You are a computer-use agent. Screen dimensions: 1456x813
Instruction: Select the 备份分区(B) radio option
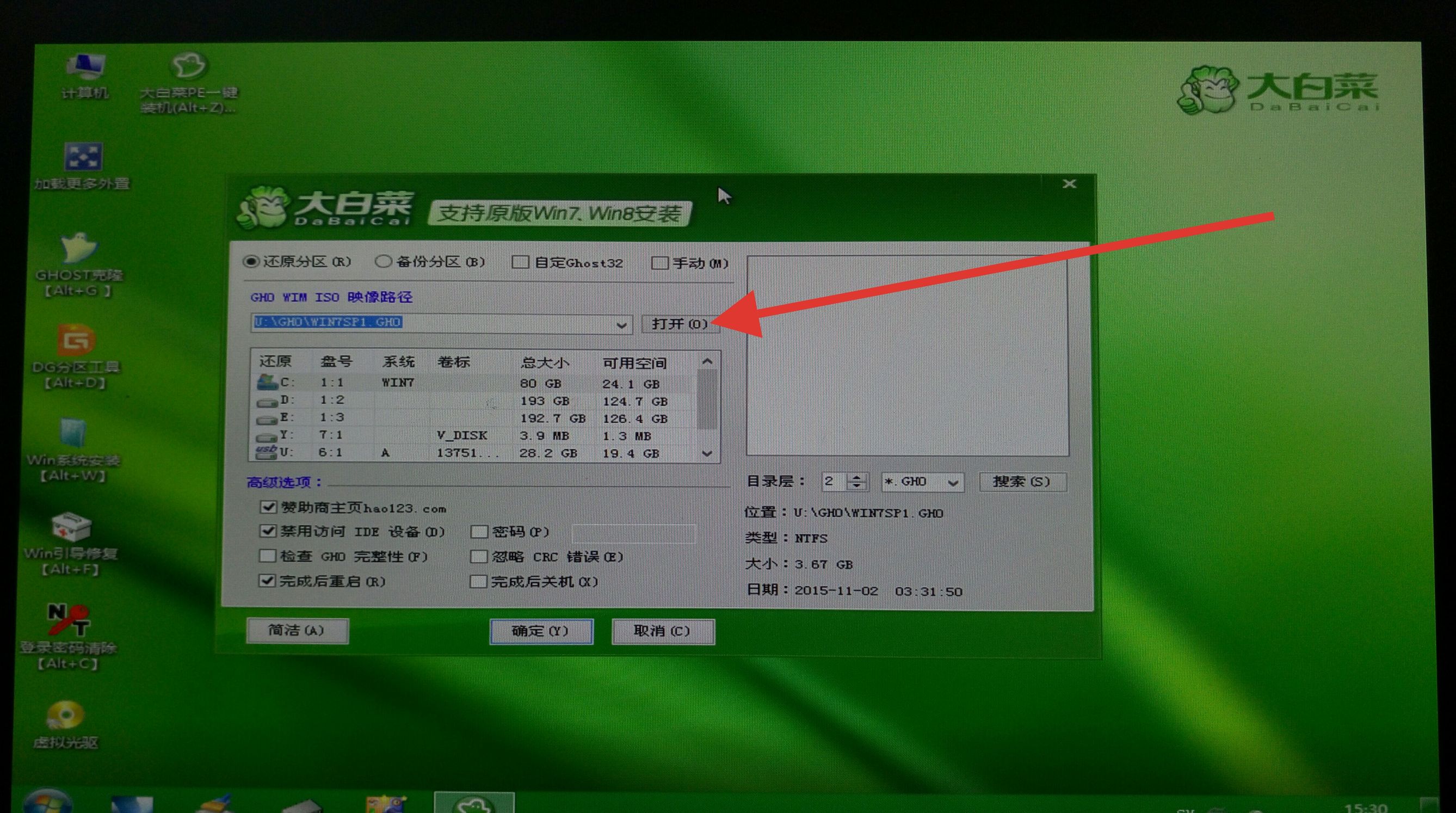384,262
